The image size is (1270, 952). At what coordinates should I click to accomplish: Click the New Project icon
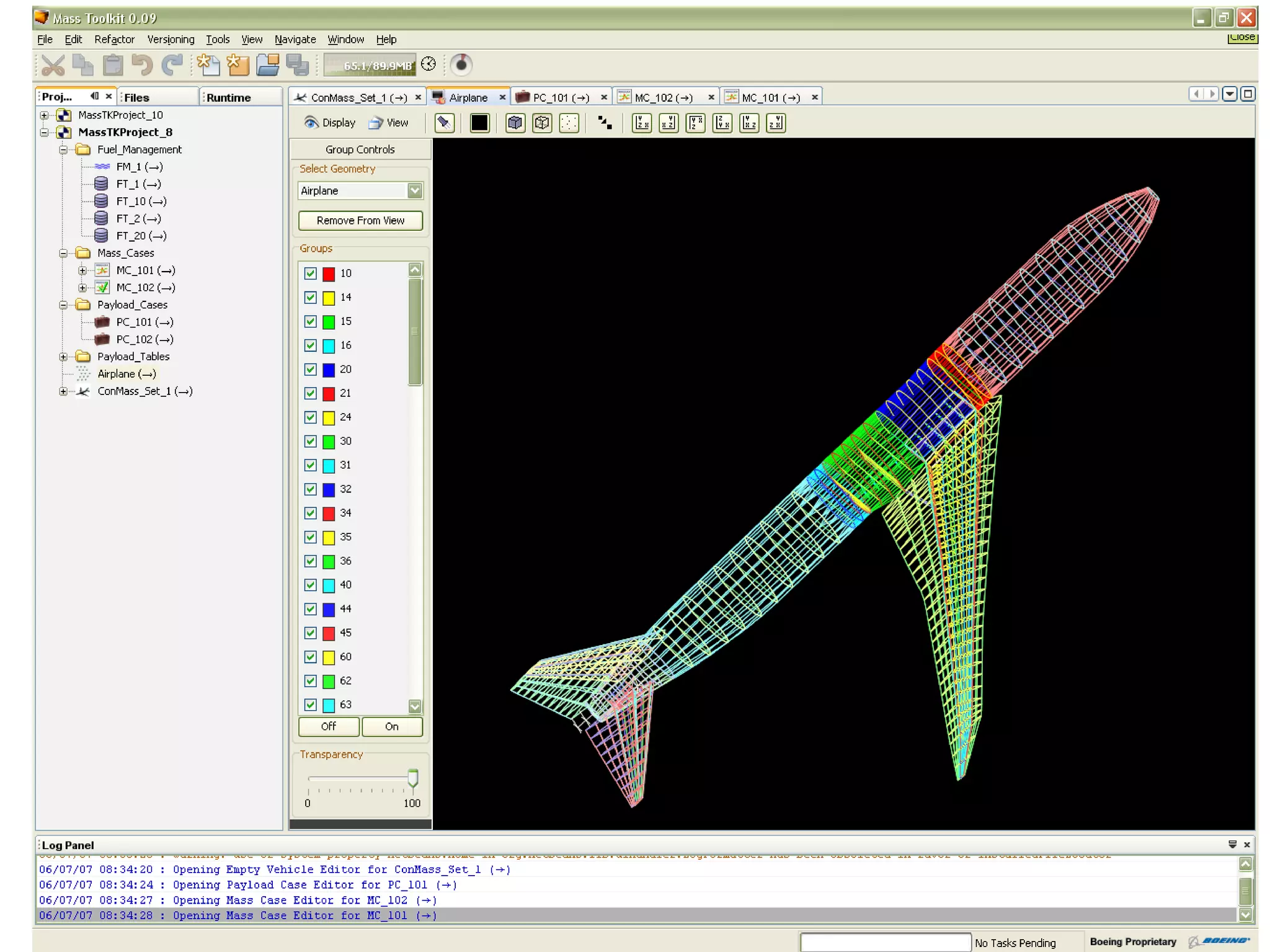238,65
